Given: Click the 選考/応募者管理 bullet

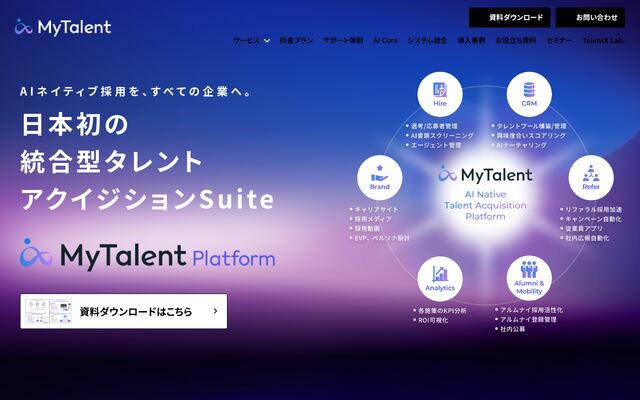Looking at the screenshot, I should pyautogui.click(x=434, y=126).
